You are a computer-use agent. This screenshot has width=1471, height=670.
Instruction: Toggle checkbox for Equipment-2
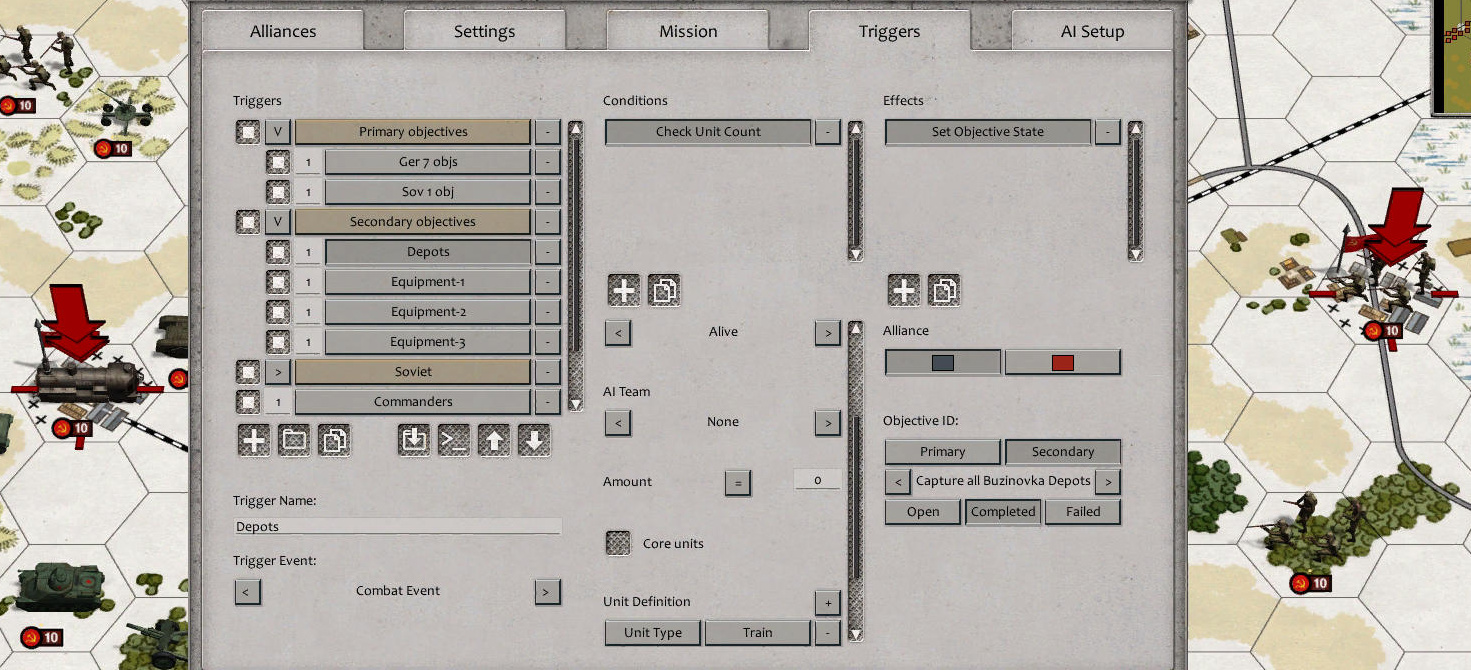278,312
